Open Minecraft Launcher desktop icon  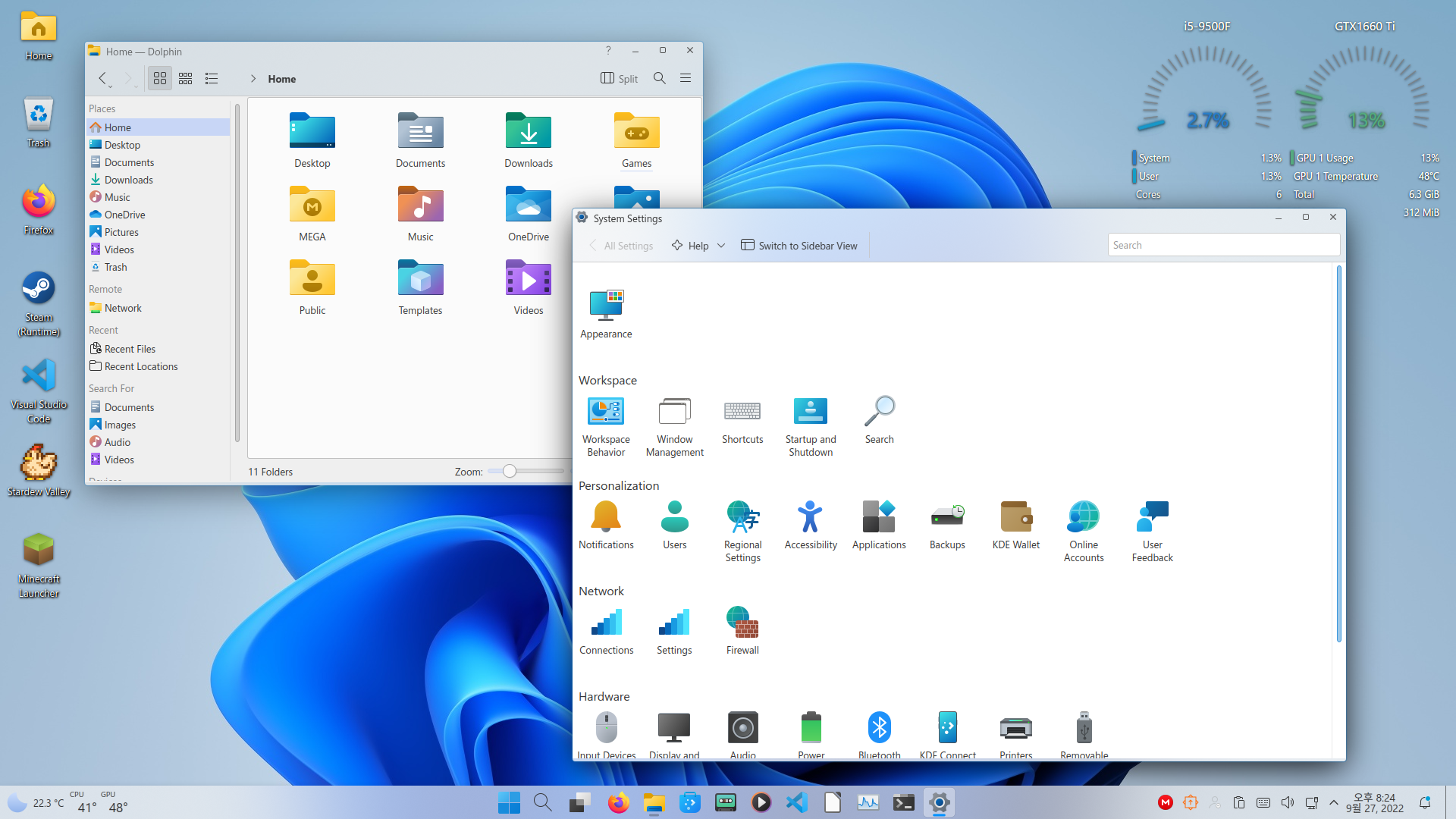click(x=39, y=566)
